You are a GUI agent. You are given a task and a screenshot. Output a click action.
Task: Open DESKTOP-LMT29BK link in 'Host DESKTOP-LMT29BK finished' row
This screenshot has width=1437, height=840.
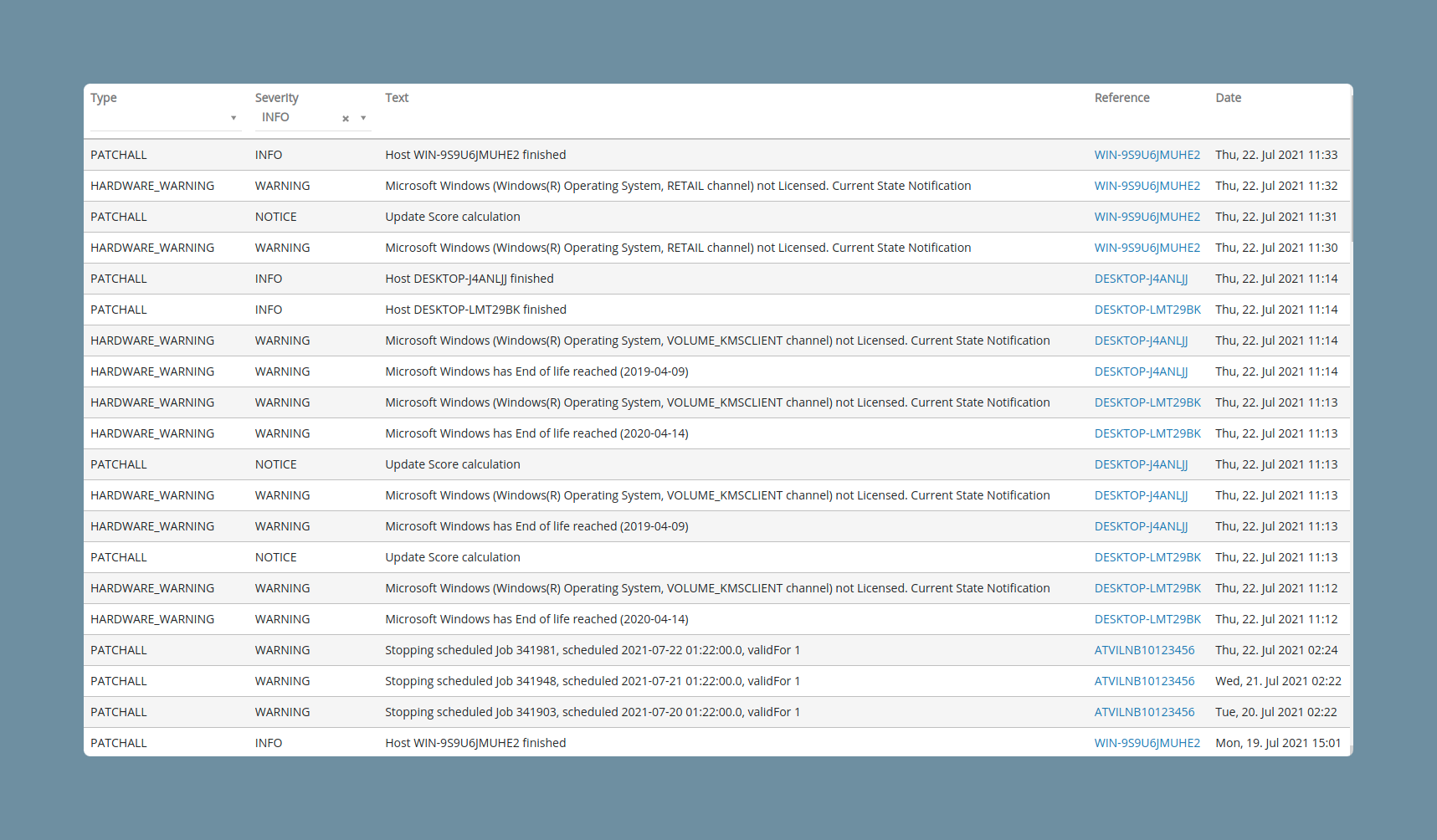coord(1147,310)
